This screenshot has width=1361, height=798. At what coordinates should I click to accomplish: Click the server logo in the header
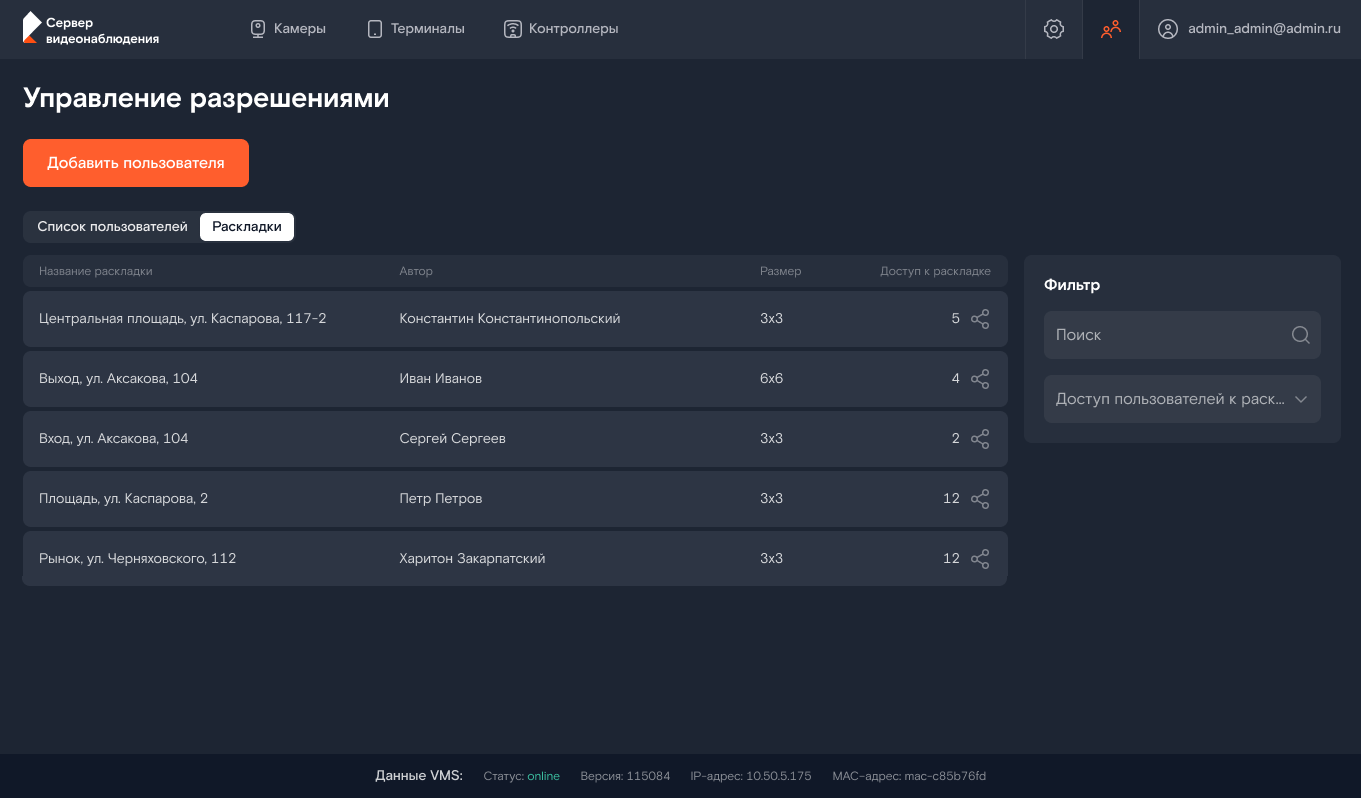[x=90, y=29]
